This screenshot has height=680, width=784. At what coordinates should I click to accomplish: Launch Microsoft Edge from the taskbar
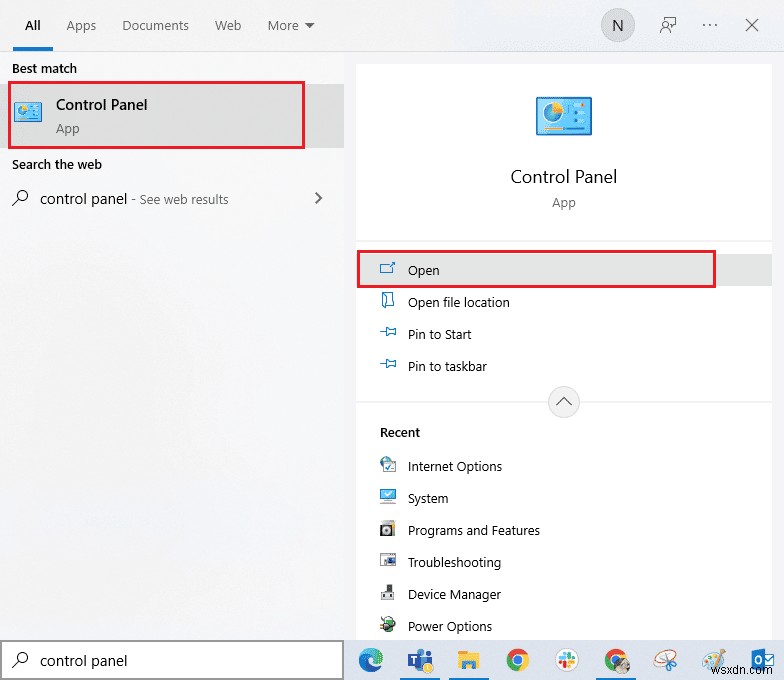click(x=371, y=660)
